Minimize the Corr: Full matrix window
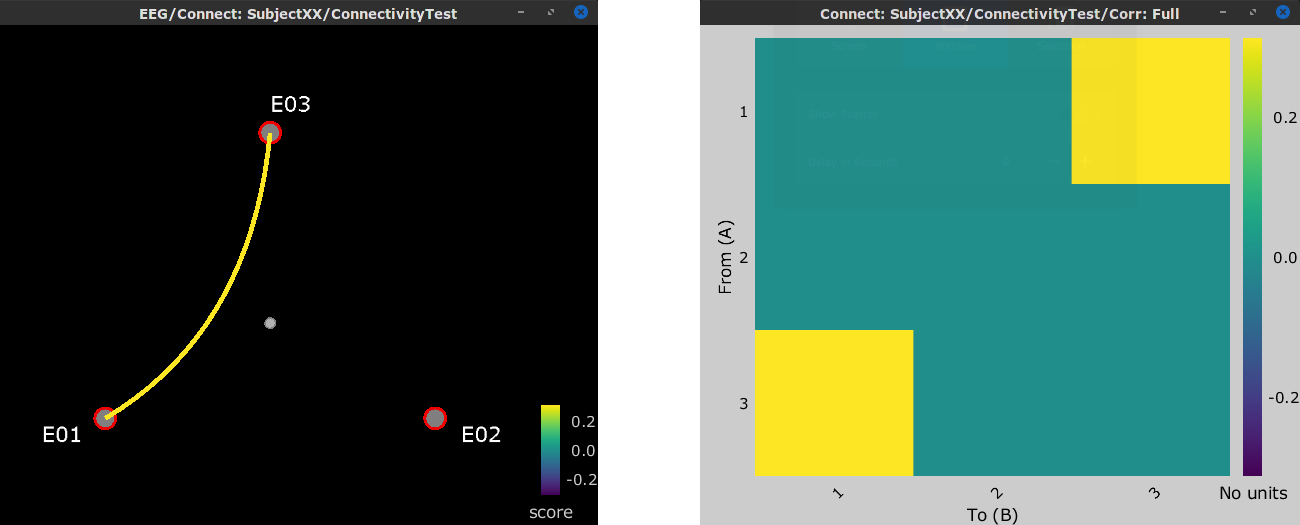 pos(1221,12)
